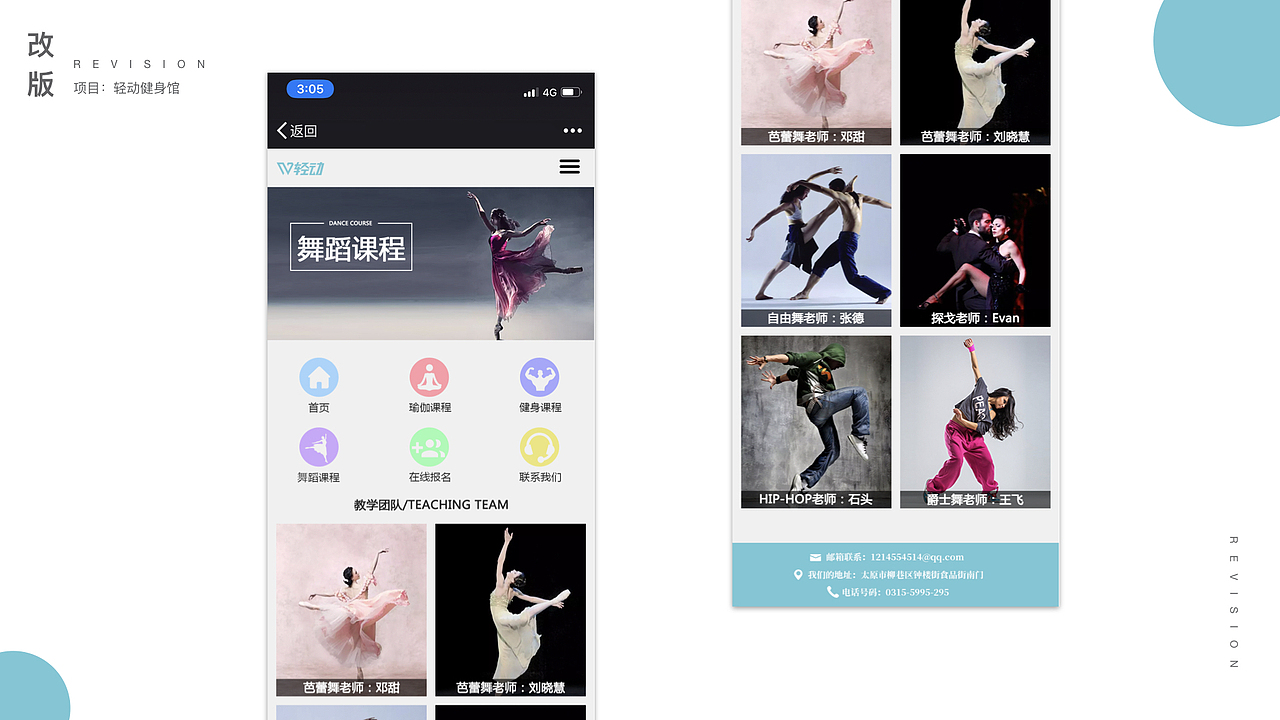Open the 联系我们 contact icon
This screenshot has width=1280, height=720.
(539, 448)
